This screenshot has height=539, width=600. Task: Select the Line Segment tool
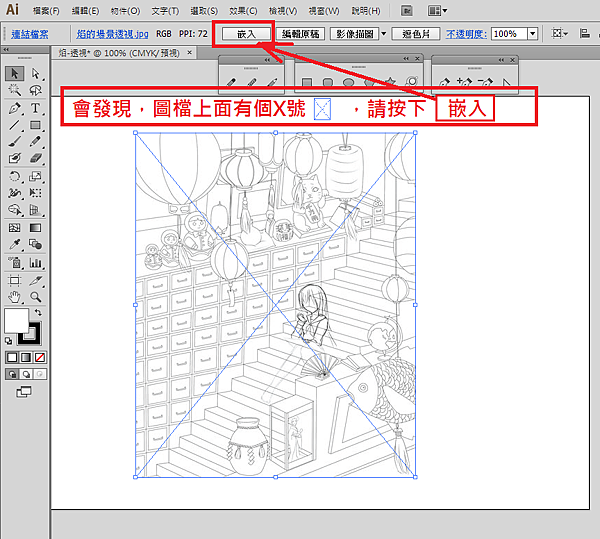15,125
